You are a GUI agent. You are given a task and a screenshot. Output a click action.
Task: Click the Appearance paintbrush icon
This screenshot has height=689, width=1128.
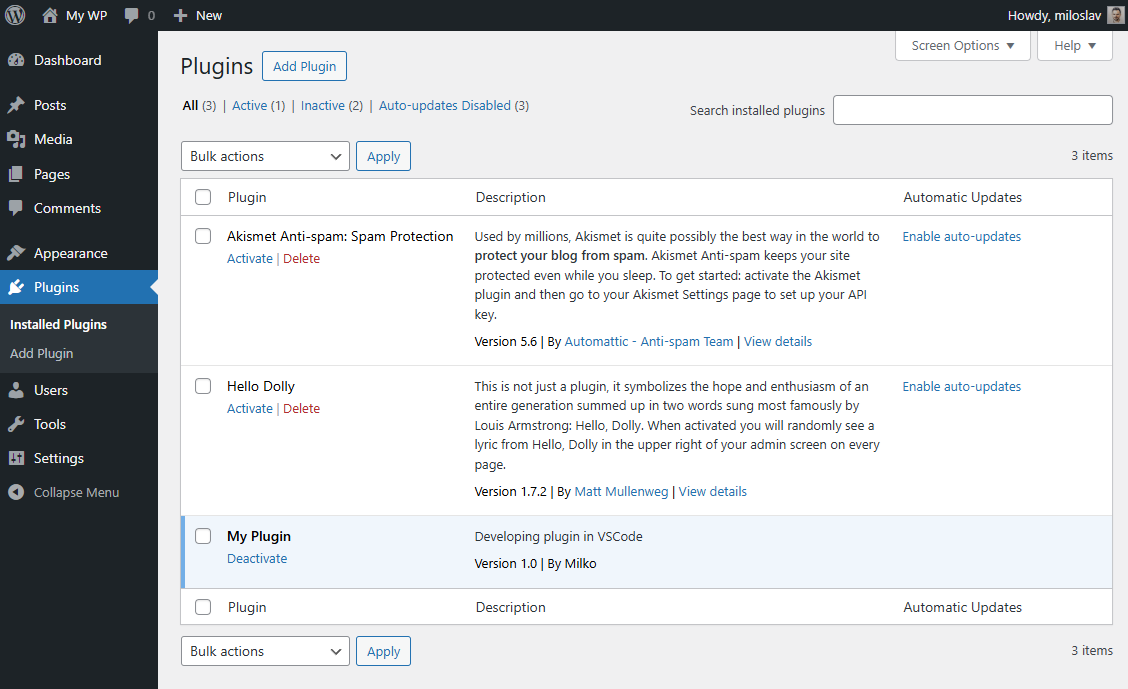[x=18, y=252]
